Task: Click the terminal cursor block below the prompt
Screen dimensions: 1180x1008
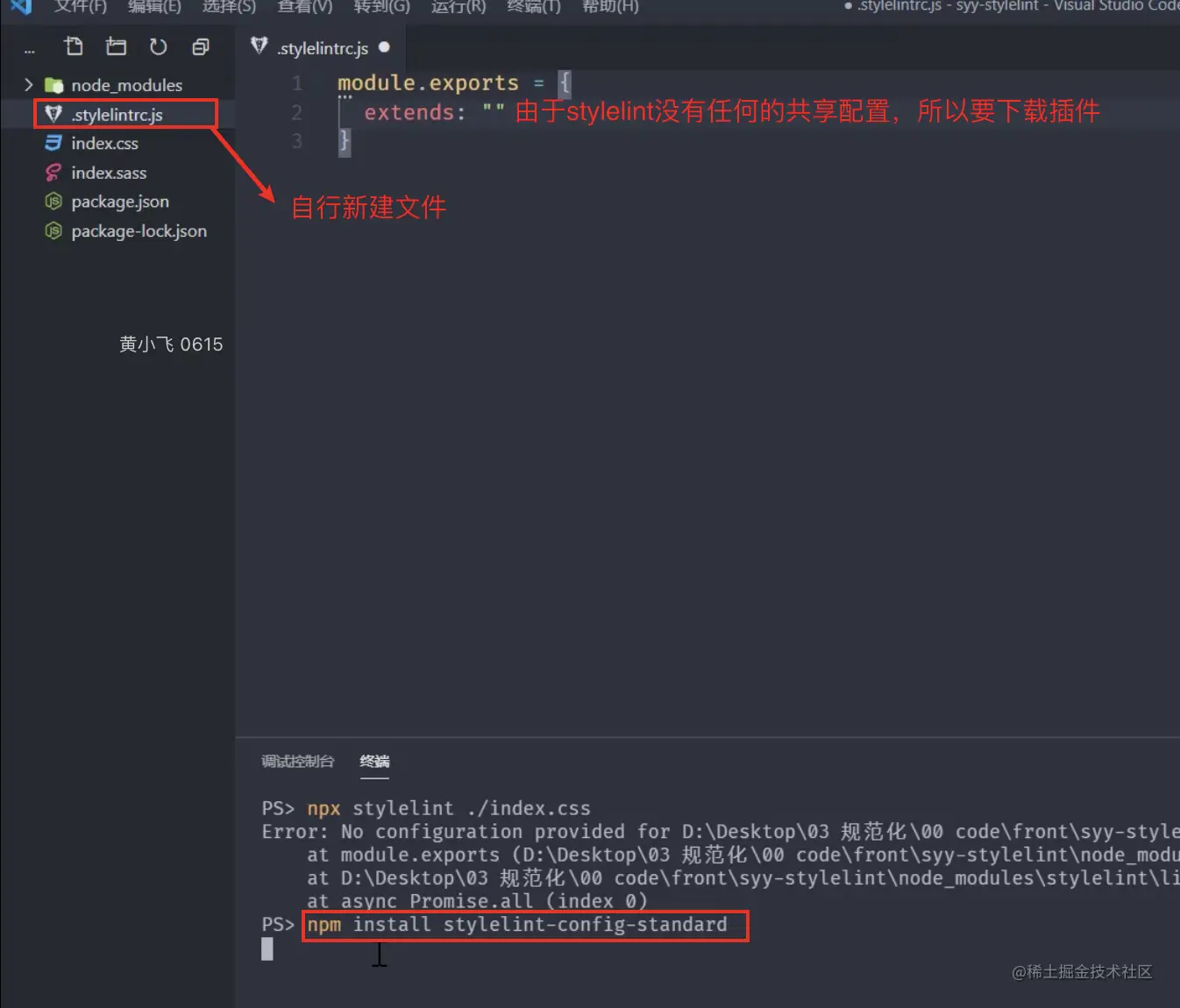Action: 267,948
